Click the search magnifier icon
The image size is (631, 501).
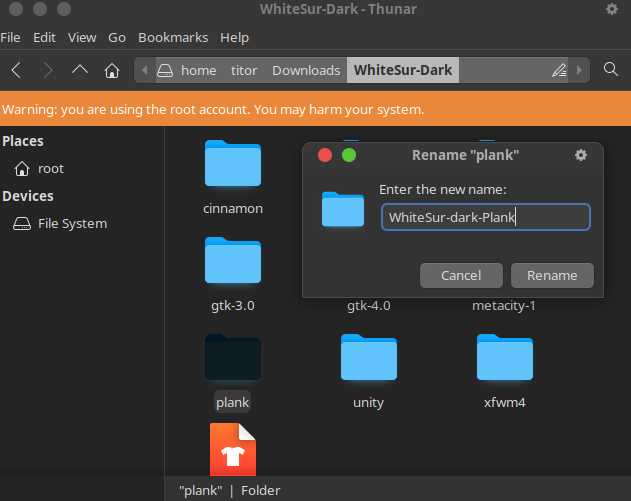coord(610,69)
